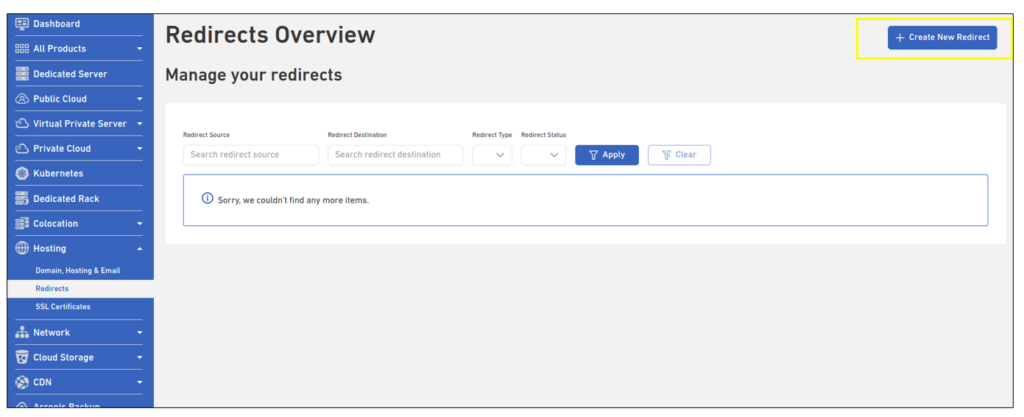This screenshot has width=1024, height=417.
Task: Click the Dashboard monitor icon
Action: click(x=22, y=23)
